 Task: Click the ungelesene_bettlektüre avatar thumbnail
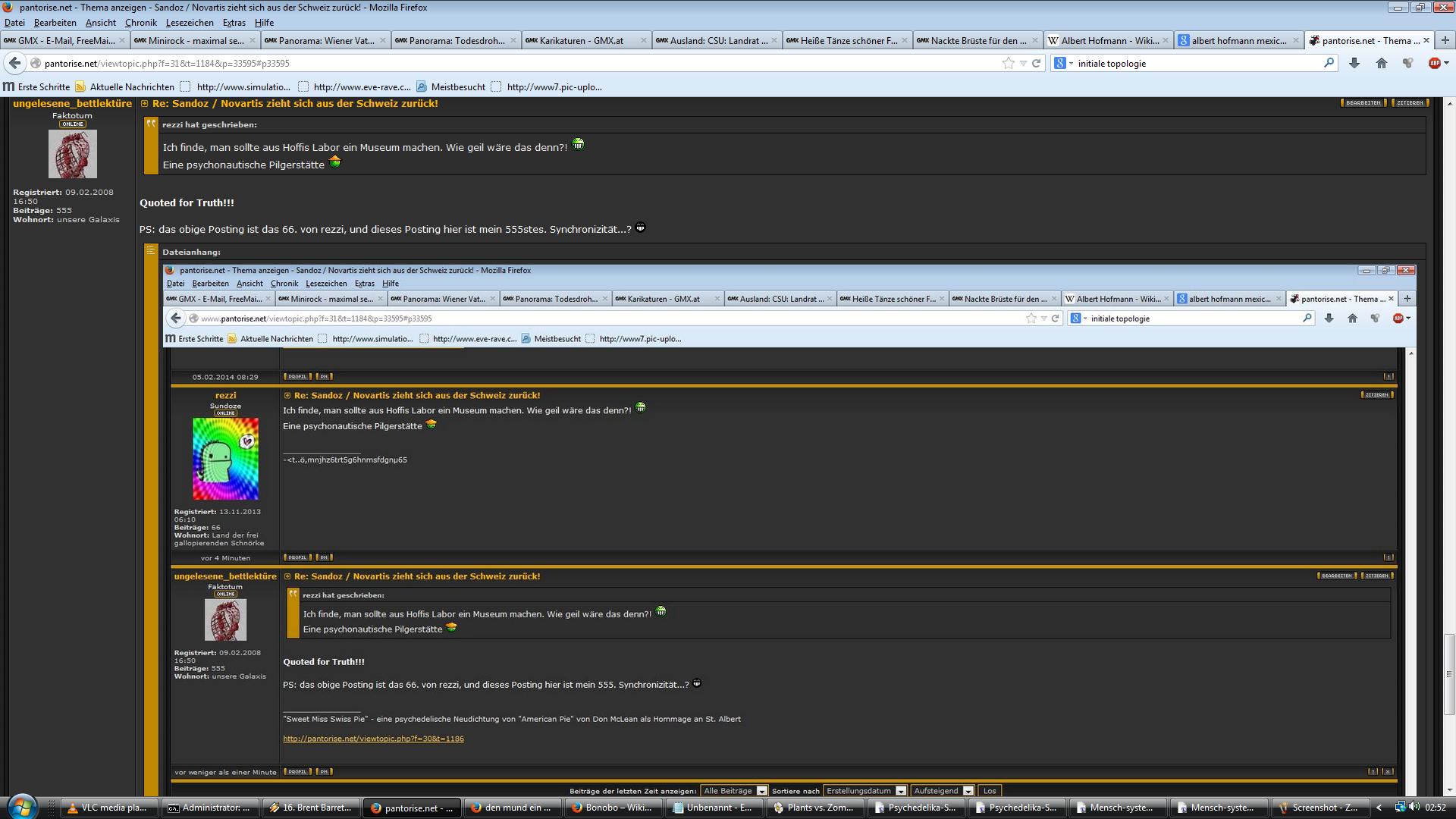[x=73, y=154]
